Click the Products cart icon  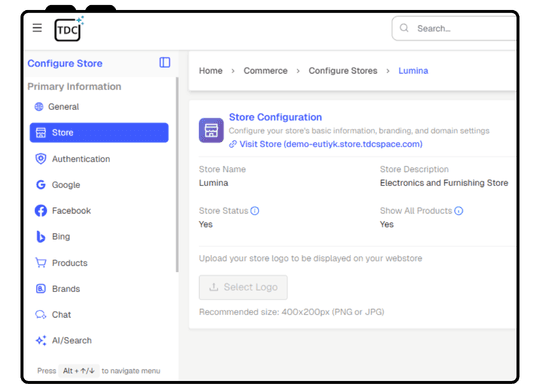(41, 263)
